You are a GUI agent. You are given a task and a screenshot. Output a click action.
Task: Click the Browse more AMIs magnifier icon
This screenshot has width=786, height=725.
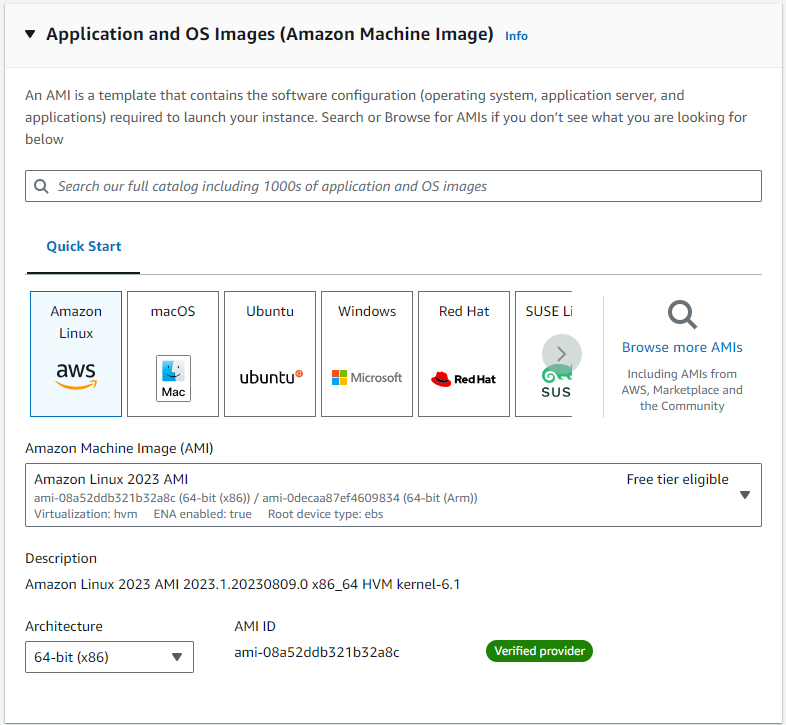[x=682, y=315]
